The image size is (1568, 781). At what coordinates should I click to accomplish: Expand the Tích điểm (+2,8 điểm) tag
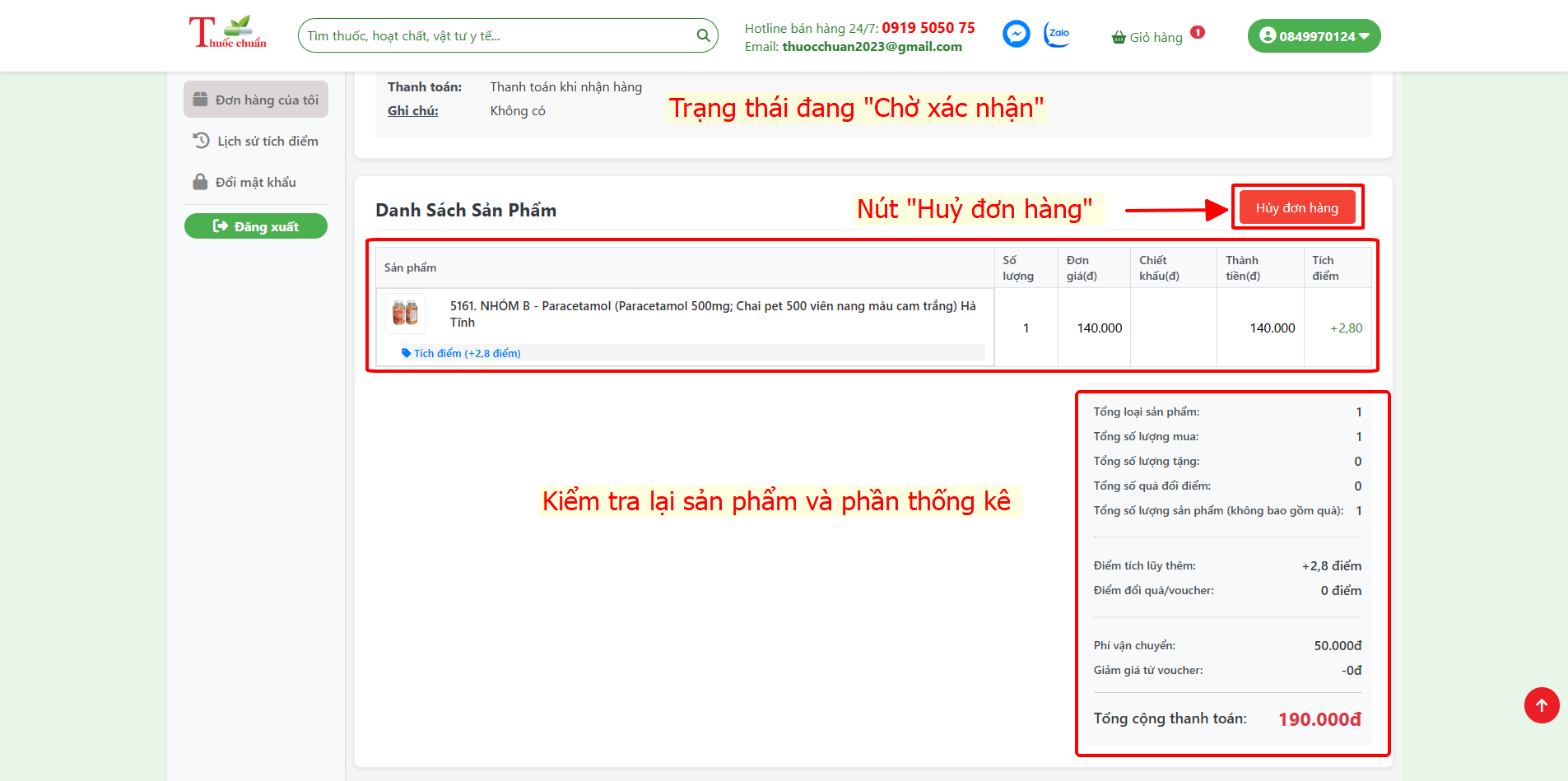click(x=461, y=352)
